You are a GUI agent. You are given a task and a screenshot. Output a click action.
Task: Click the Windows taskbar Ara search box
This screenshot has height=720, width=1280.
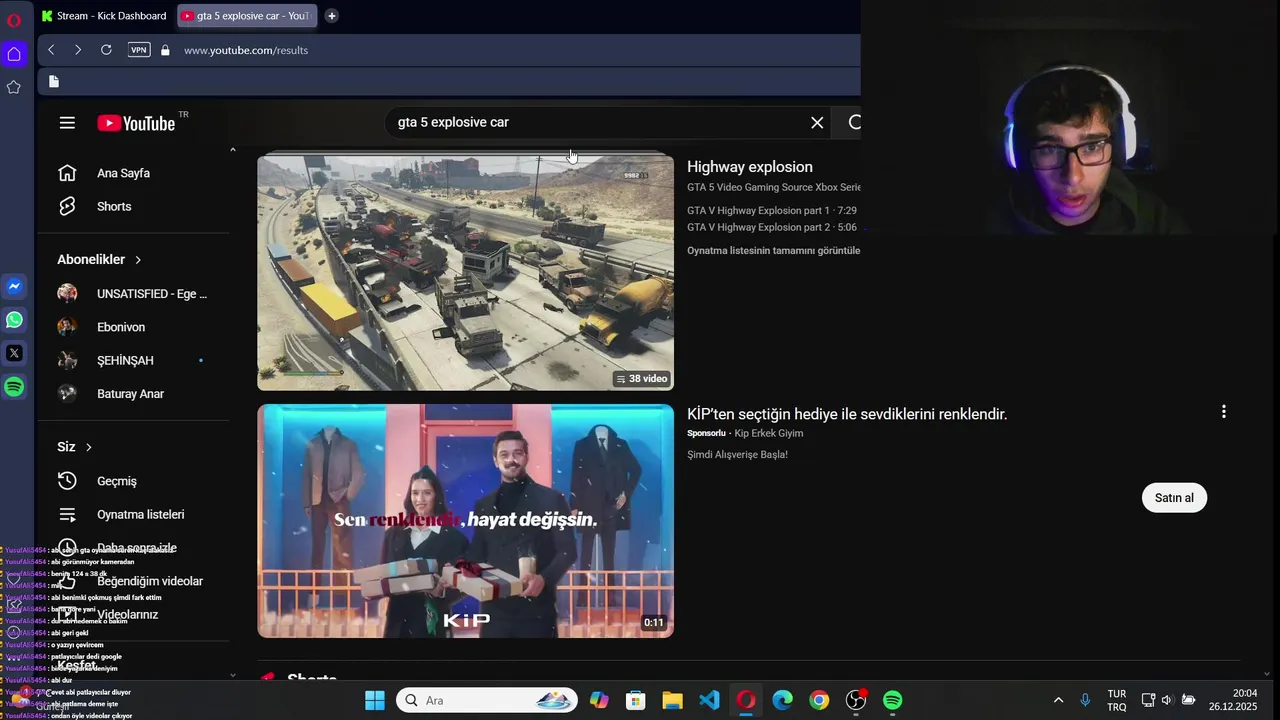pyautogui.click(x=487, y=700)
